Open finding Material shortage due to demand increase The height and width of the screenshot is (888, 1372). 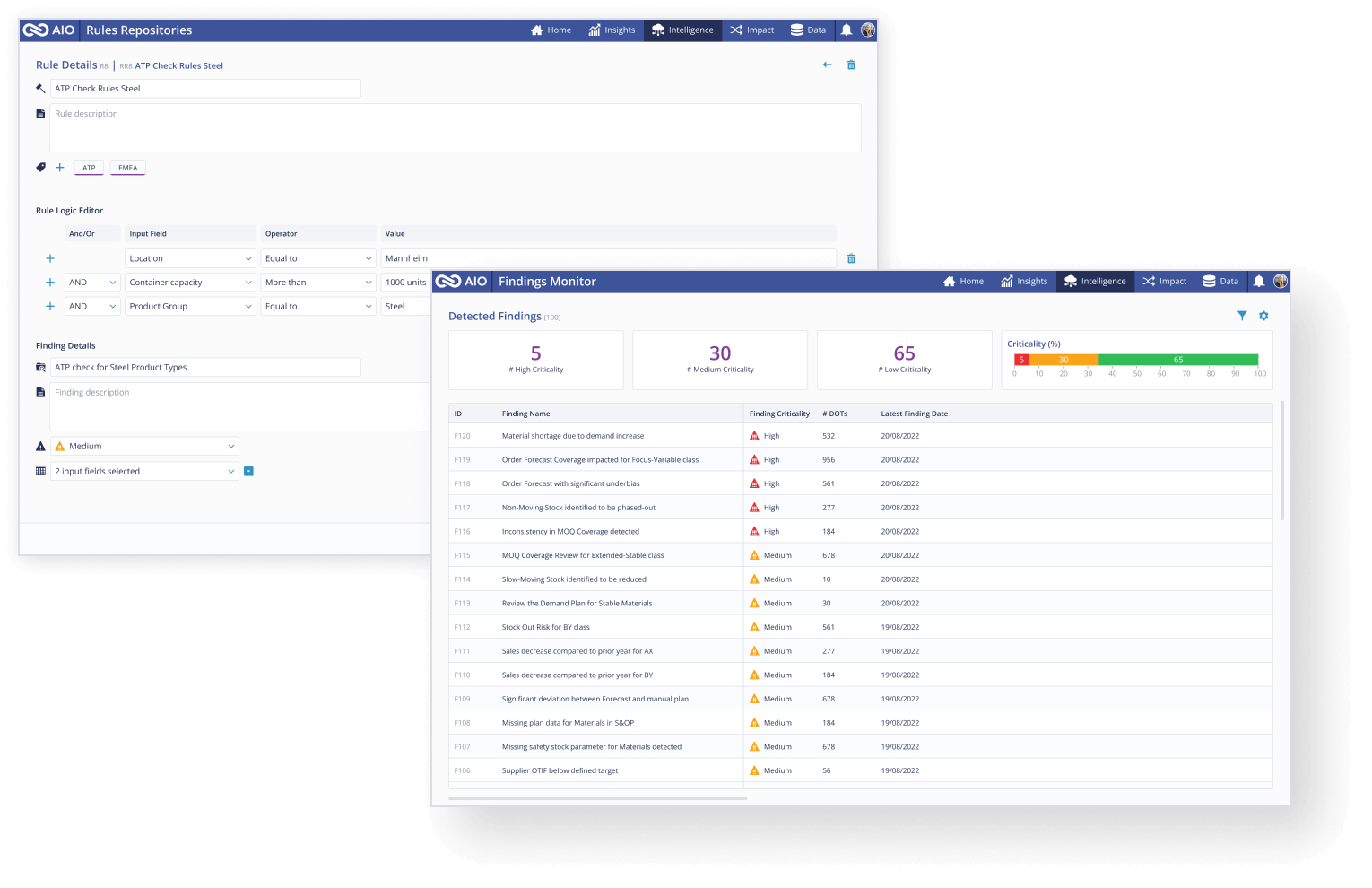[572, 435]
